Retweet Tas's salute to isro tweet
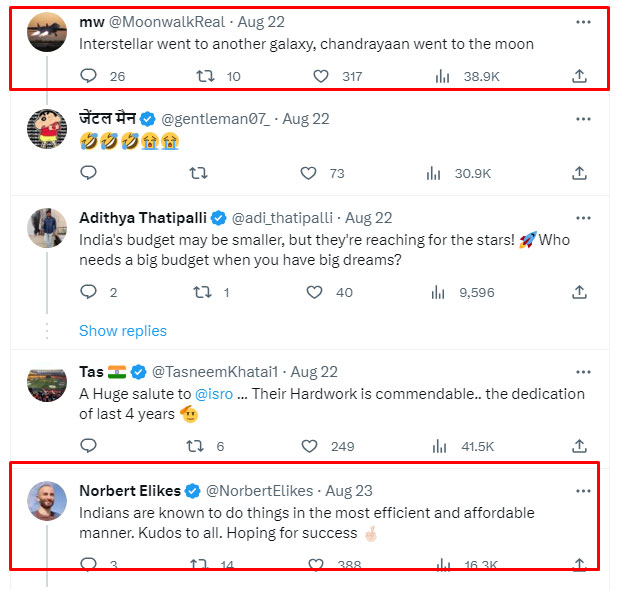627x590 pixels. tap(198, 446)
